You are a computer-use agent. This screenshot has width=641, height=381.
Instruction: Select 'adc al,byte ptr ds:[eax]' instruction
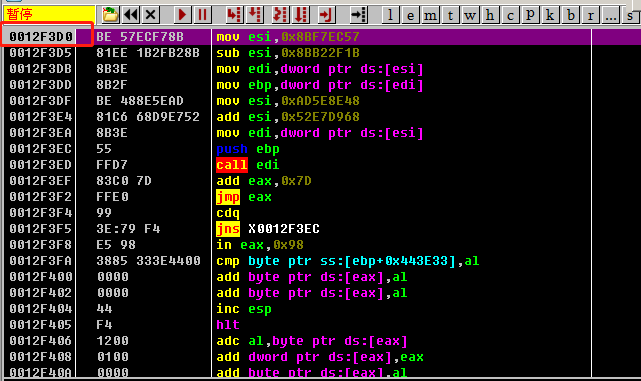tap(312, 341)
